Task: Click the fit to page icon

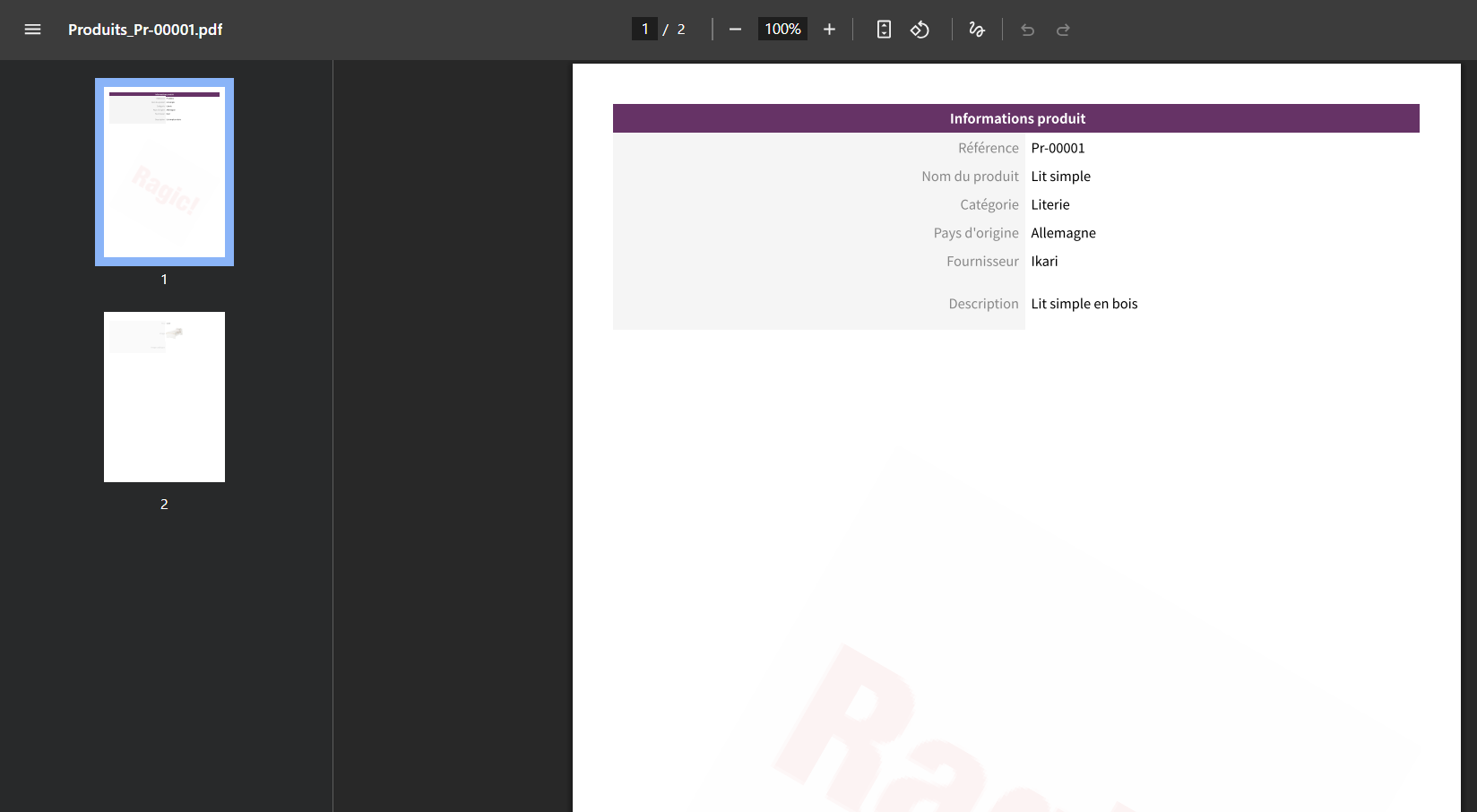Action: (x=884, y=30)
